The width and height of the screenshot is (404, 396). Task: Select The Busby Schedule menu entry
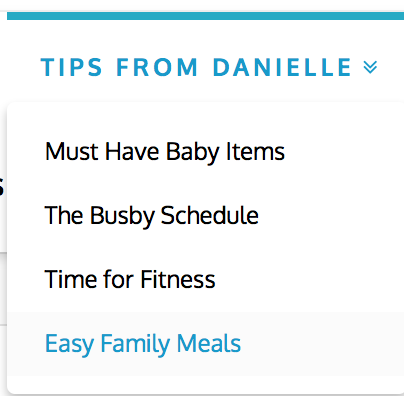click(x=151, y=216)
